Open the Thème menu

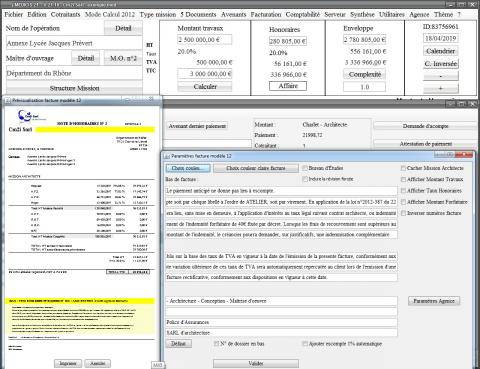(x=443, y=15)
